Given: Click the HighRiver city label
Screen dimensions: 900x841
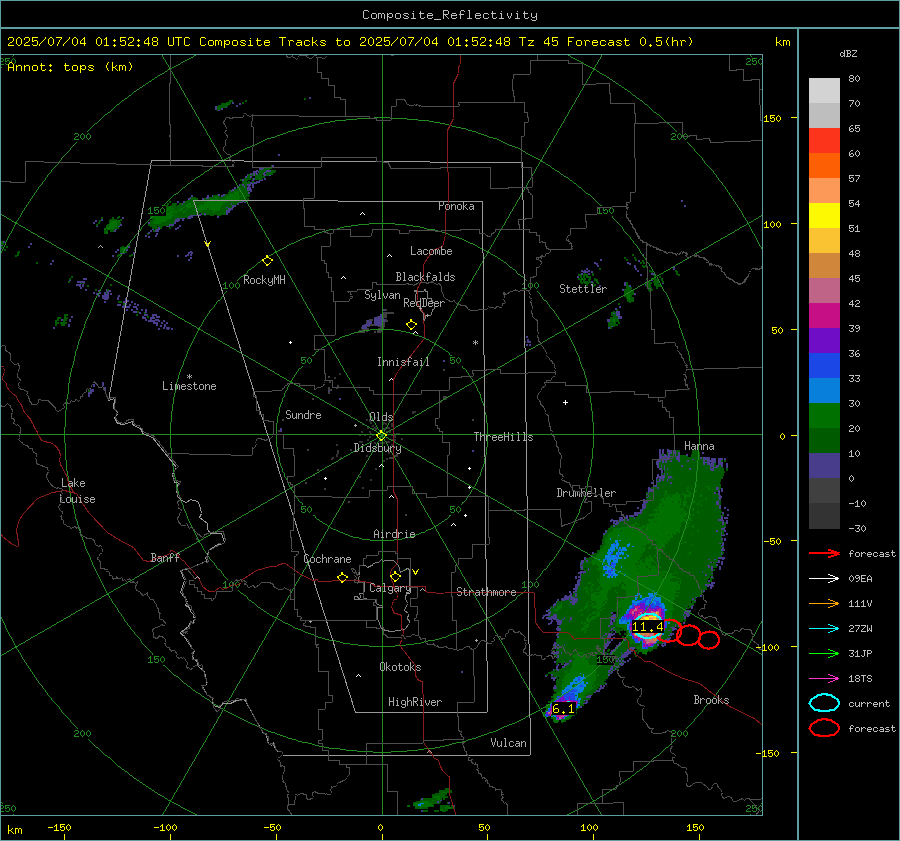Looking at the screenshot, I should tap(415, 702).
